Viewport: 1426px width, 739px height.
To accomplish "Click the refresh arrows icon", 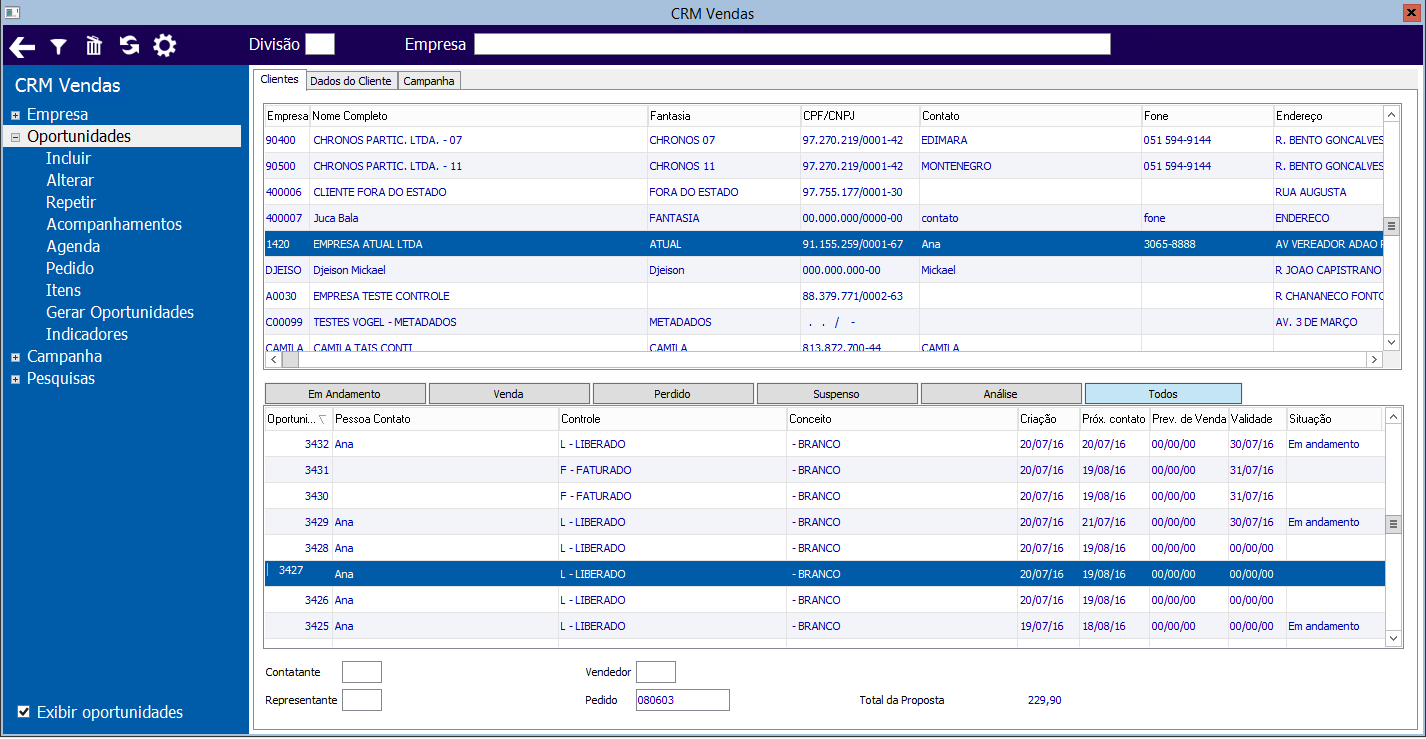I will (129, 45).
